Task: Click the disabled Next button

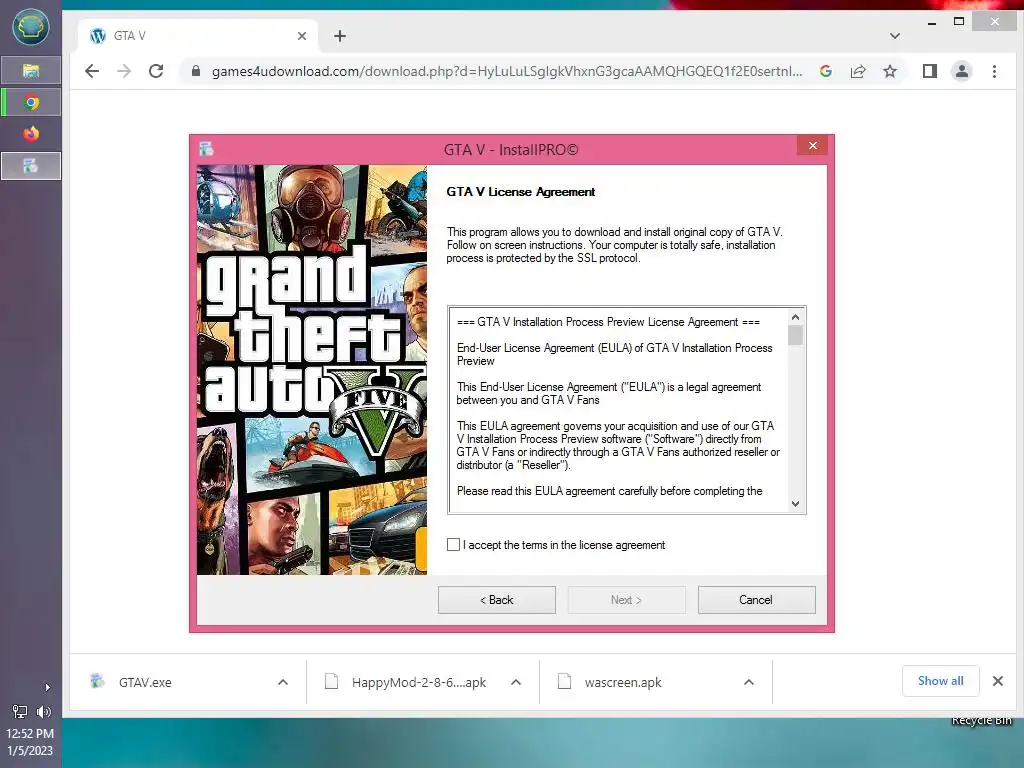Action: pos(626,600)
